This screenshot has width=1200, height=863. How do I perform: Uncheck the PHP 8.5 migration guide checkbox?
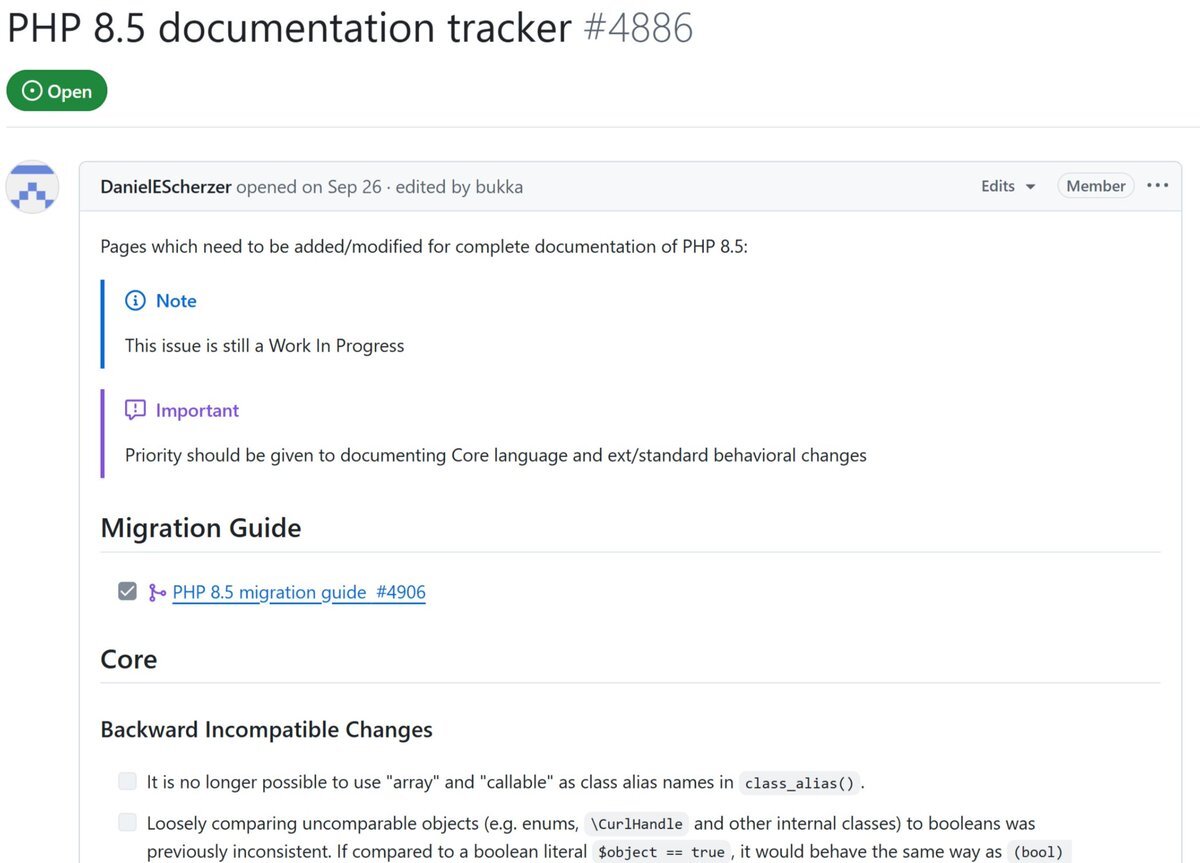point(127,591)
